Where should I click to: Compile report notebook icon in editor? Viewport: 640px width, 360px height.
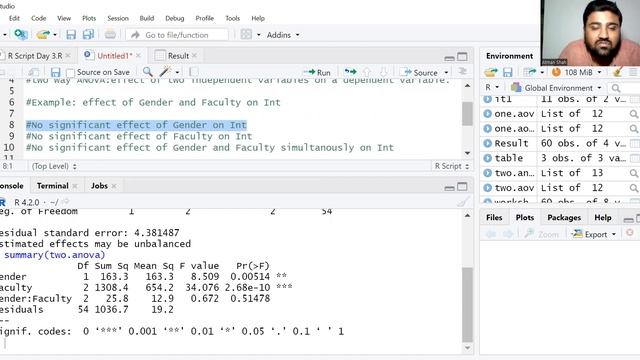pyautogui.click(x=193, y=72)
